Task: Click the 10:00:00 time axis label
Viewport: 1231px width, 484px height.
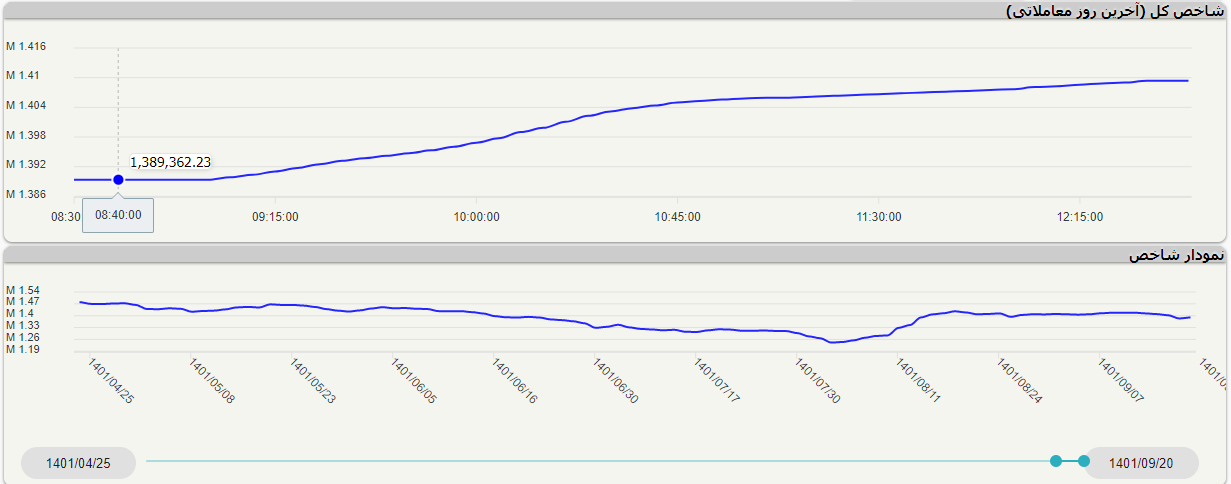Action: 477,216
